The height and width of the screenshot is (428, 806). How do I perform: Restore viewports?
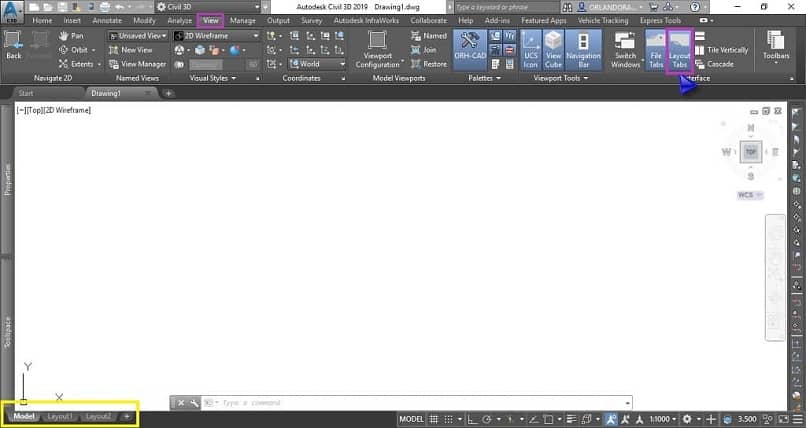[429, 64]
